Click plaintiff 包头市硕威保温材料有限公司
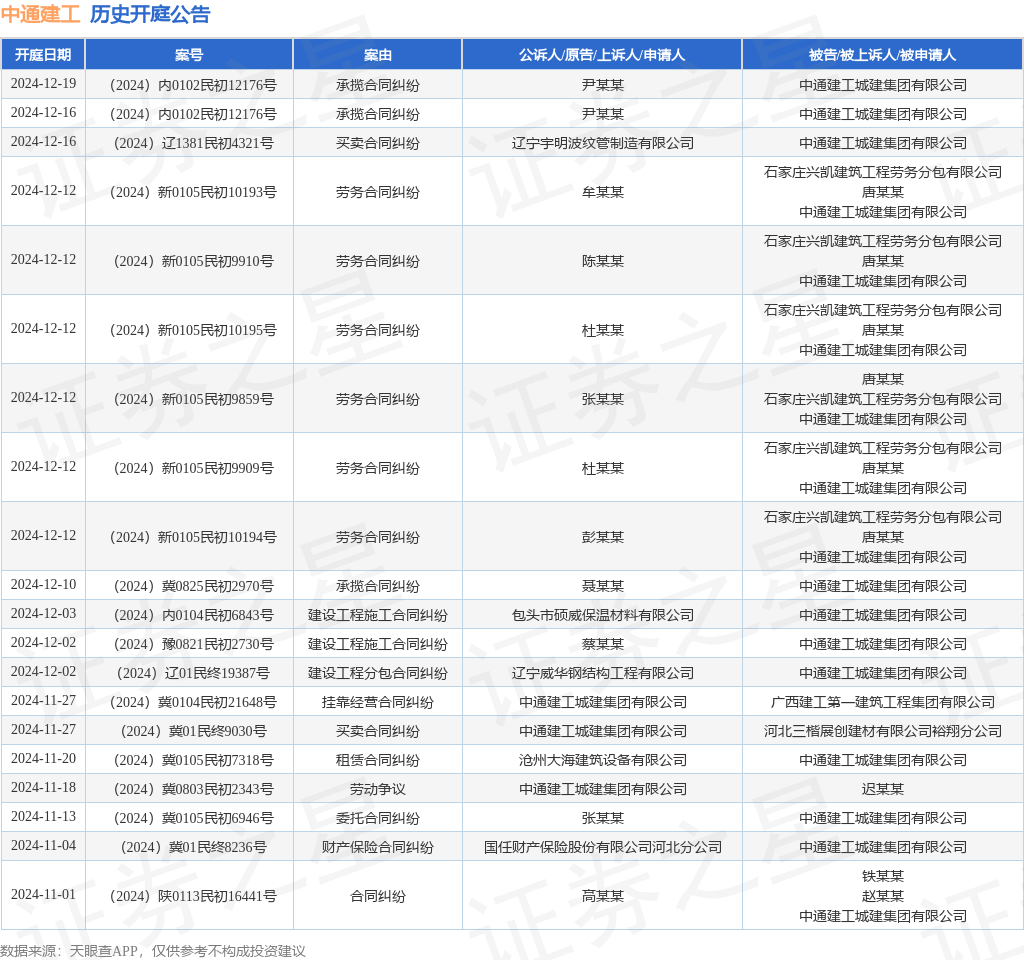Image resolution: width=1024 pixels, height=960 pixels. 602,615
